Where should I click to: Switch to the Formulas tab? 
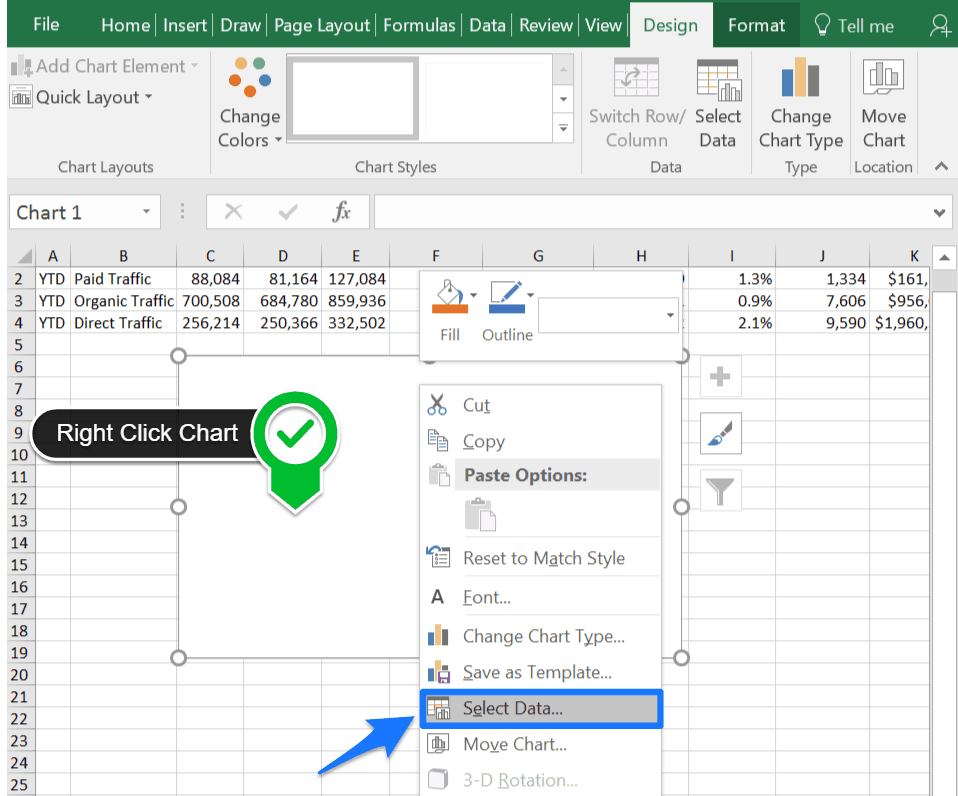point(419,25)
